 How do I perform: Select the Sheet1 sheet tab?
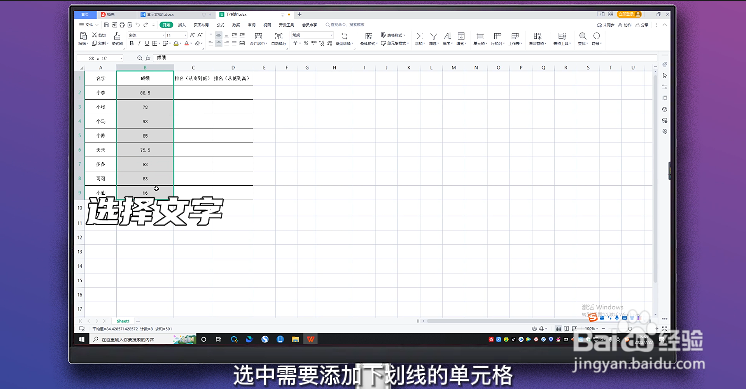123,321
